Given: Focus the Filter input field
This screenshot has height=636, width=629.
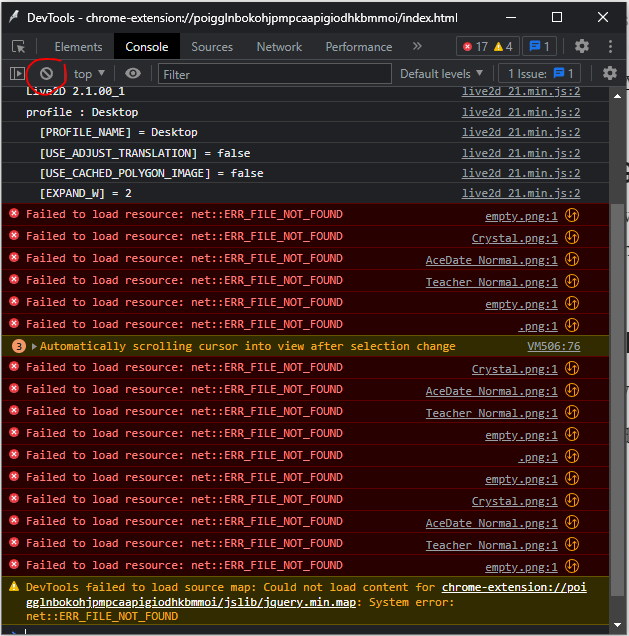Looking at the screenshot, I should [x=275, y=74].
